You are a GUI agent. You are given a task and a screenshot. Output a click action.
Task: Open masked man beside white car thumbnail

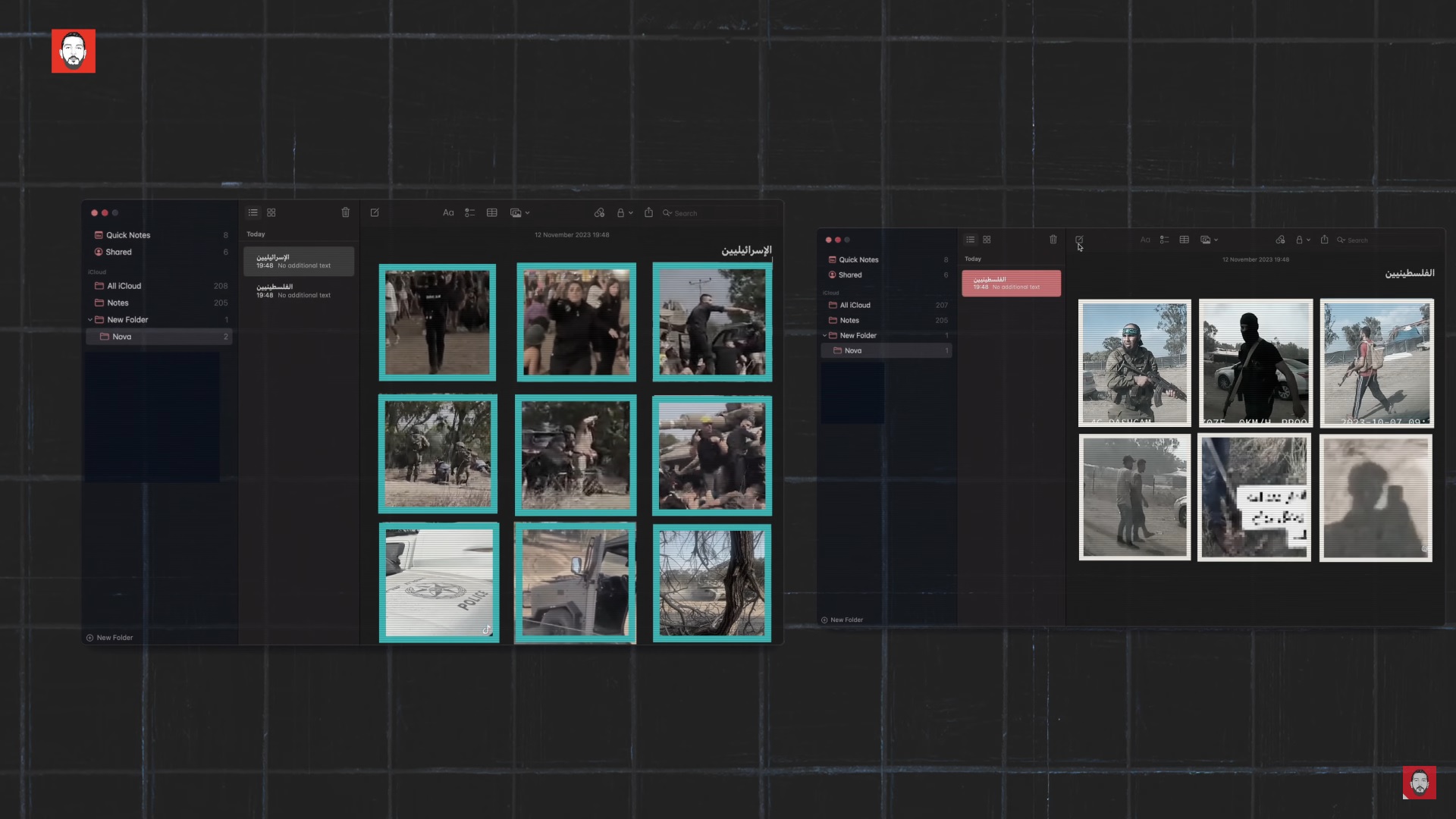click(1256, 363)
